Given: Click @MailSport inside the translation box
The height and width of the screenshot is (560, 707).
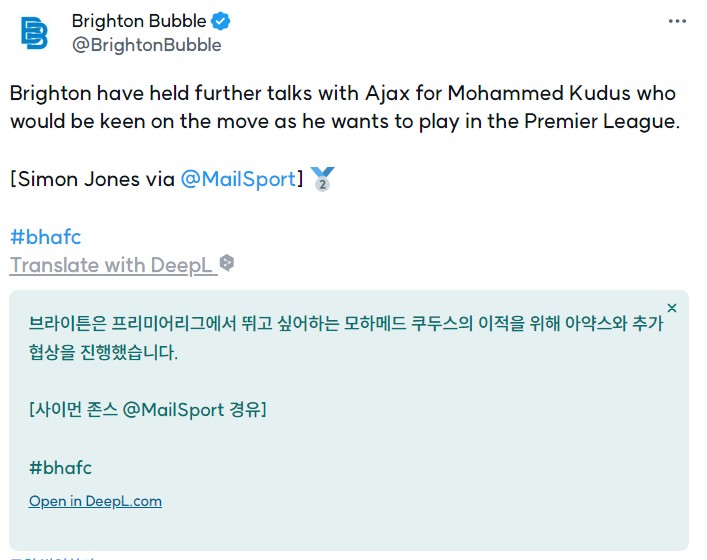Looking at the screenshot, I should coord(174,410).
